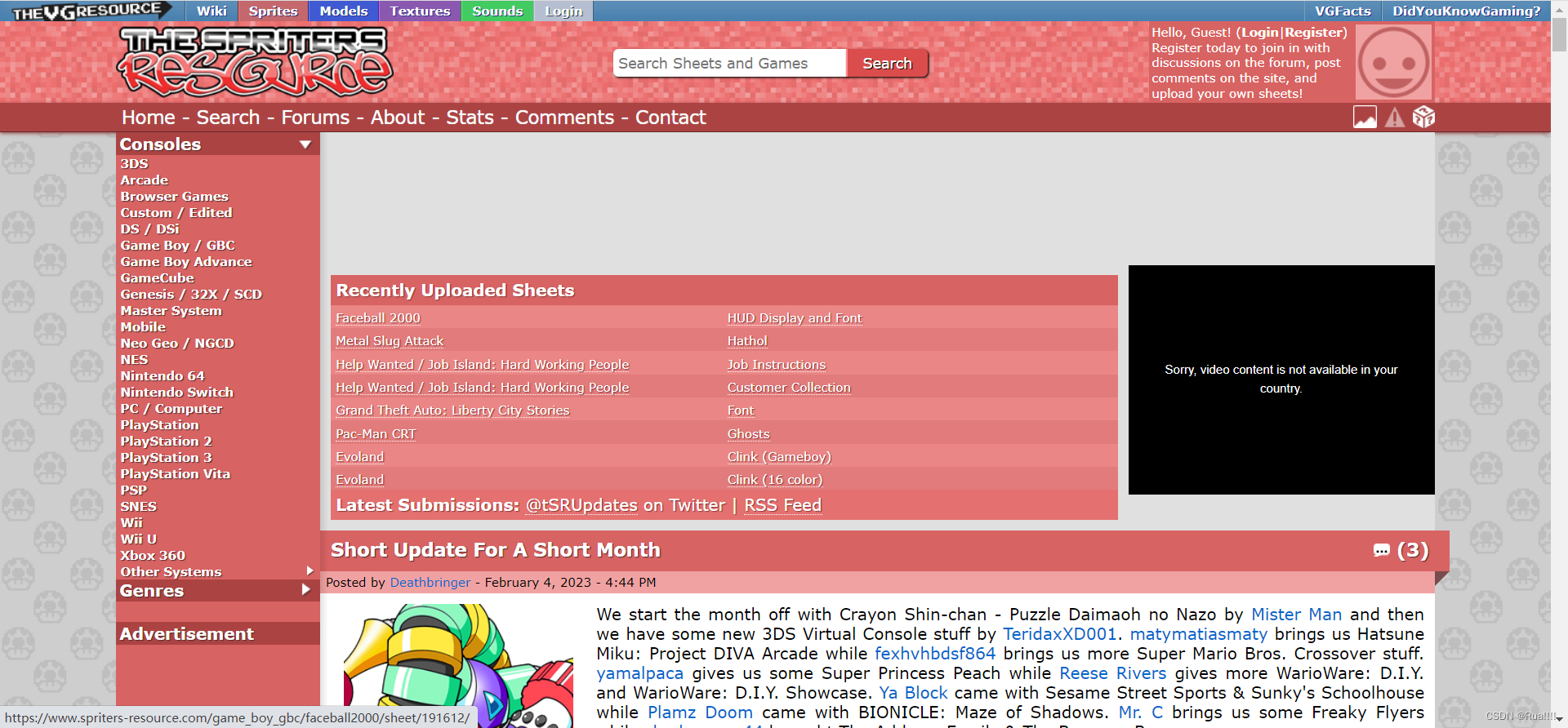Open the RSS Feed link
Image resolution: width=1568 pixels, height=728 pixels.
tap(782, 505)
